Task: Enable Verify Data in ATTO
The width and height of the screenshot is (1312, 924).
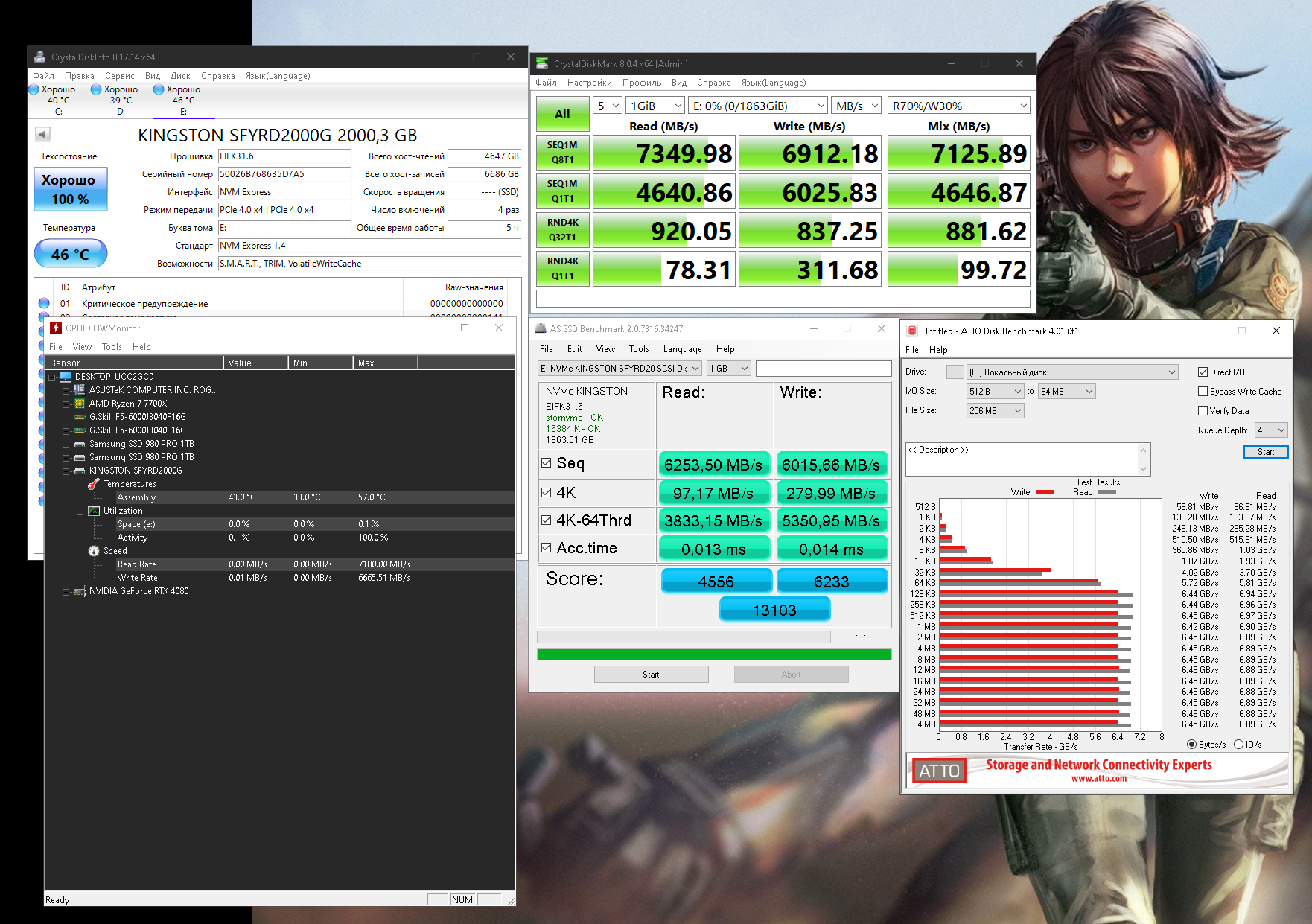Action: click(1203, 410)
